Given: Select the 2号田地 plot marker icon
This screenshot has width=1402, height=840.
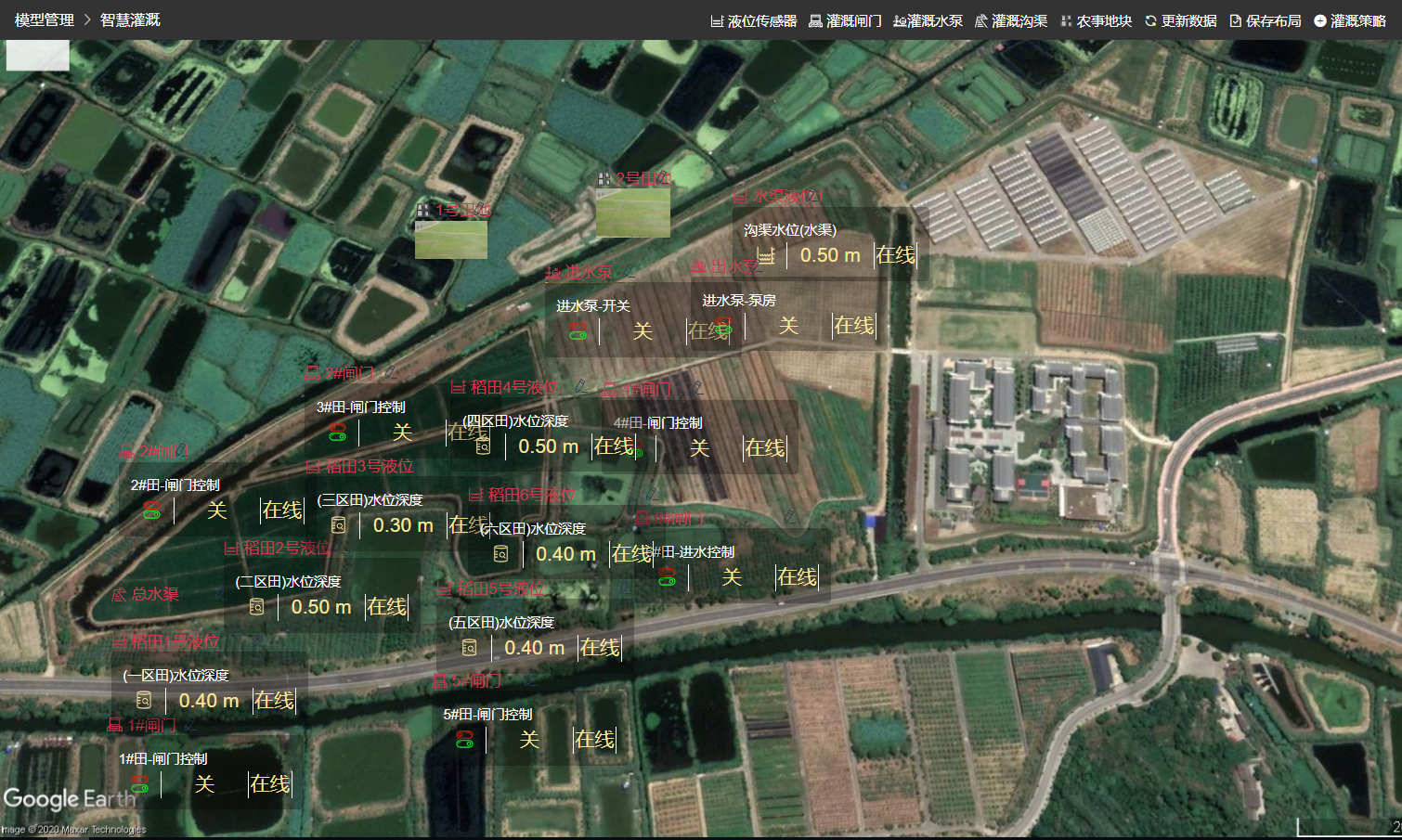Looking at the screenshot, I should 604,178.
